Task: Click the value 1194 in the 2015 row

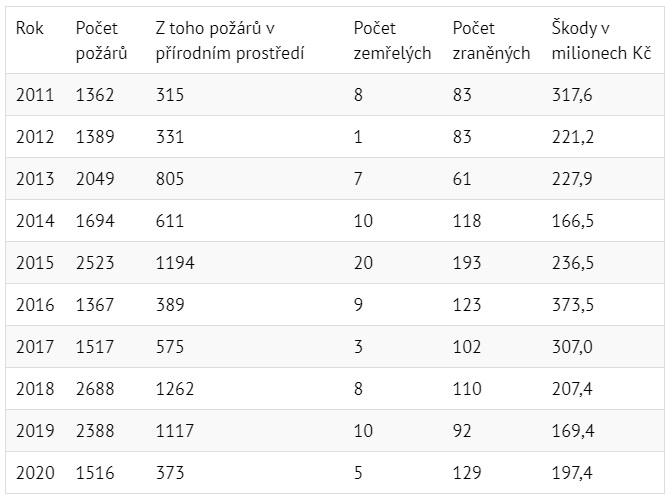Action: coord(175,262)
